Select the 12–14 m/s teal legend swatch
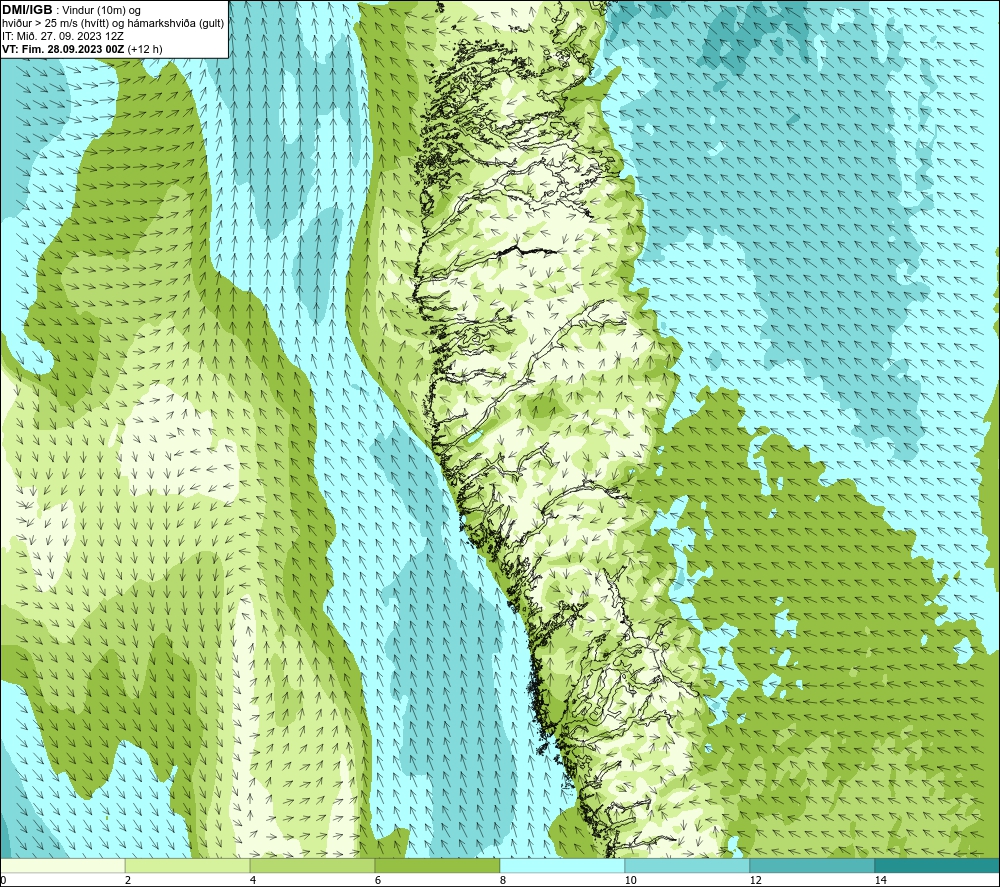 (x=812, y=865)
